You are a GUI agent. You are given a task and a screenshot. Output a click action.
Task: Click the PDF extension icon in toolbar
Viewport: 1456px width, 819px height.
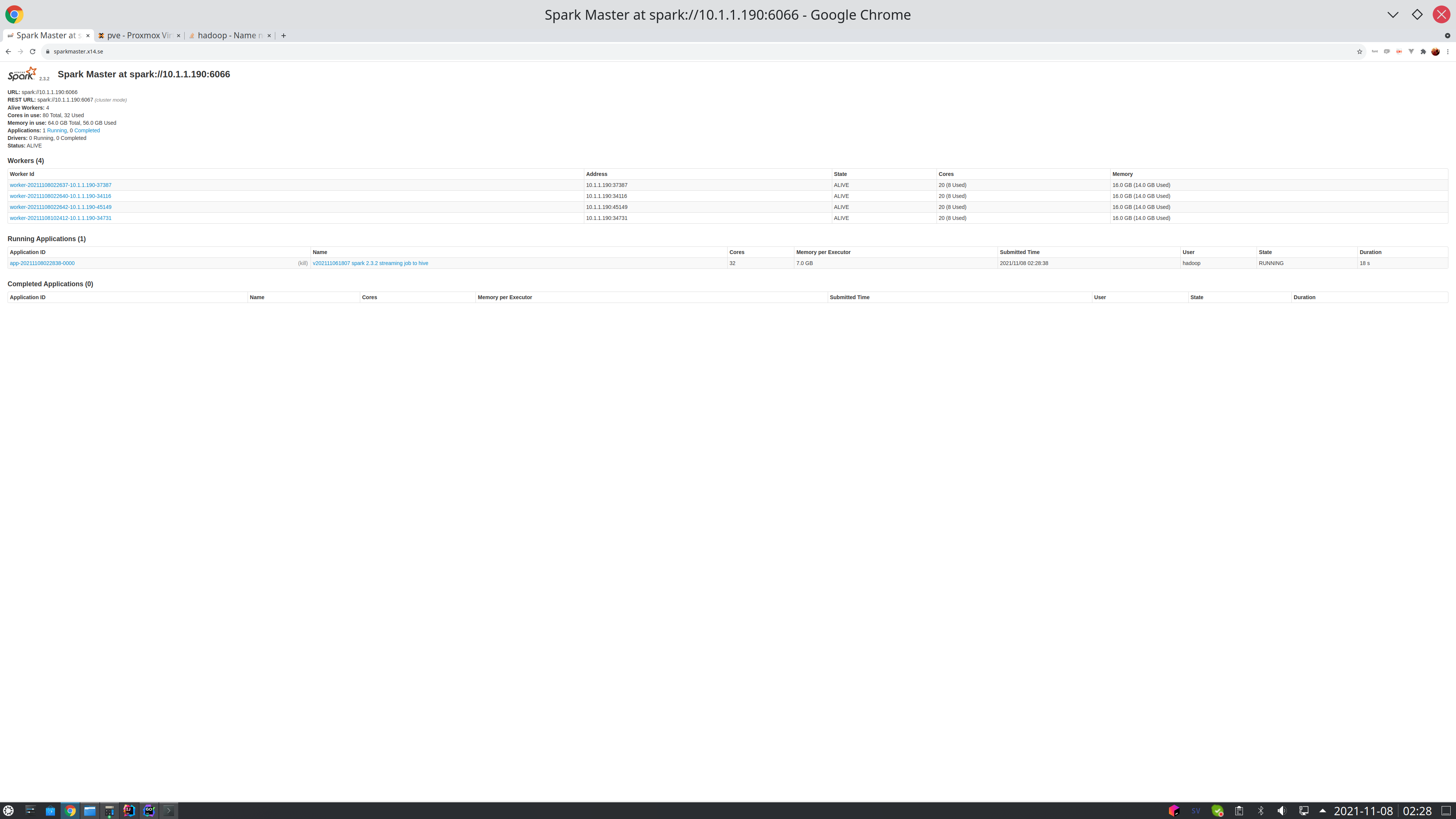pyautogui.click(x=1399, y=52)
